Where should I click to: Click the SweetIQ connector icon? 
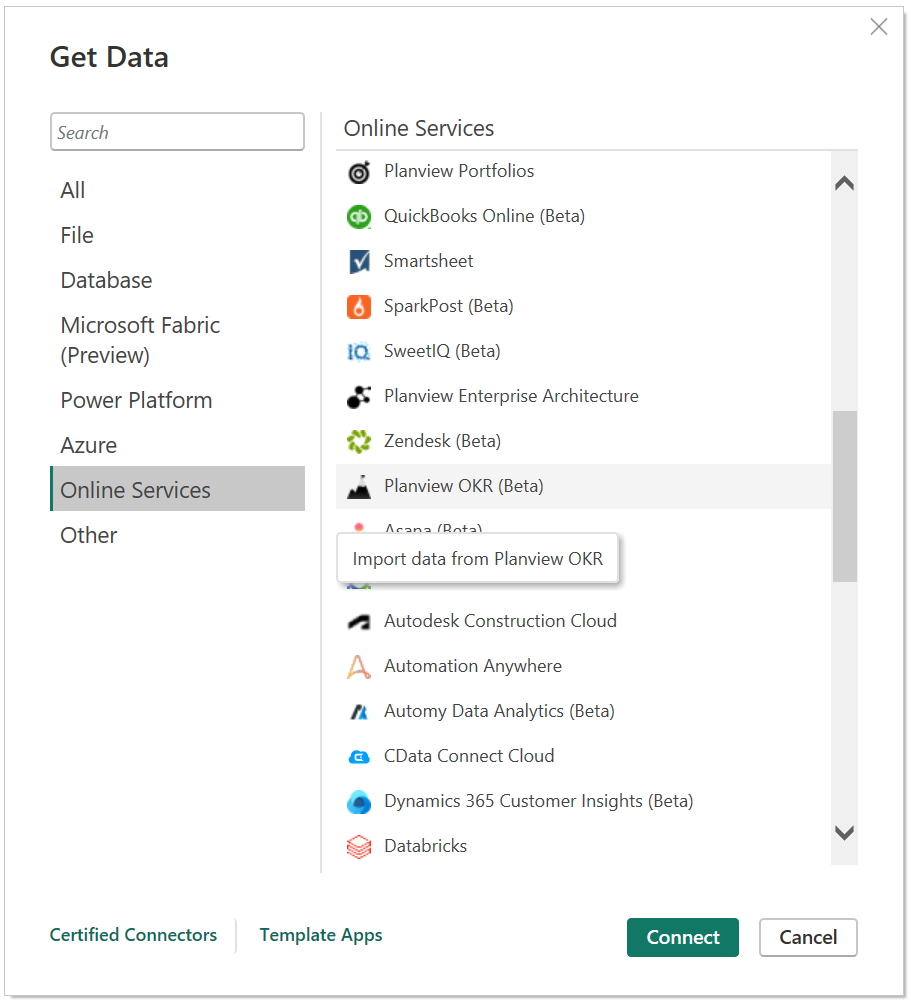click(x=359, y=352)
